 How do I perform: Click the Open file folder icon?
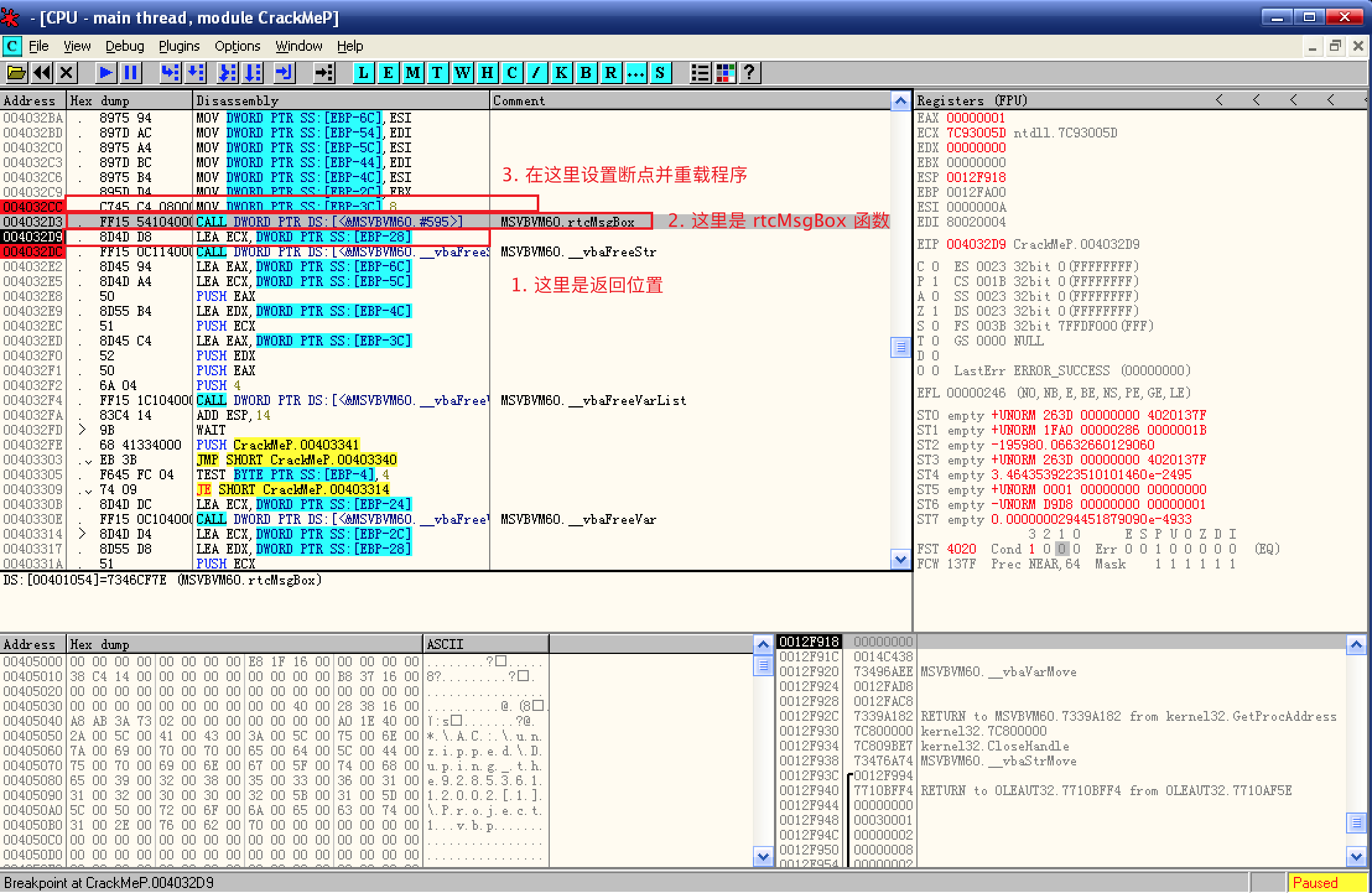coord(16,73)
